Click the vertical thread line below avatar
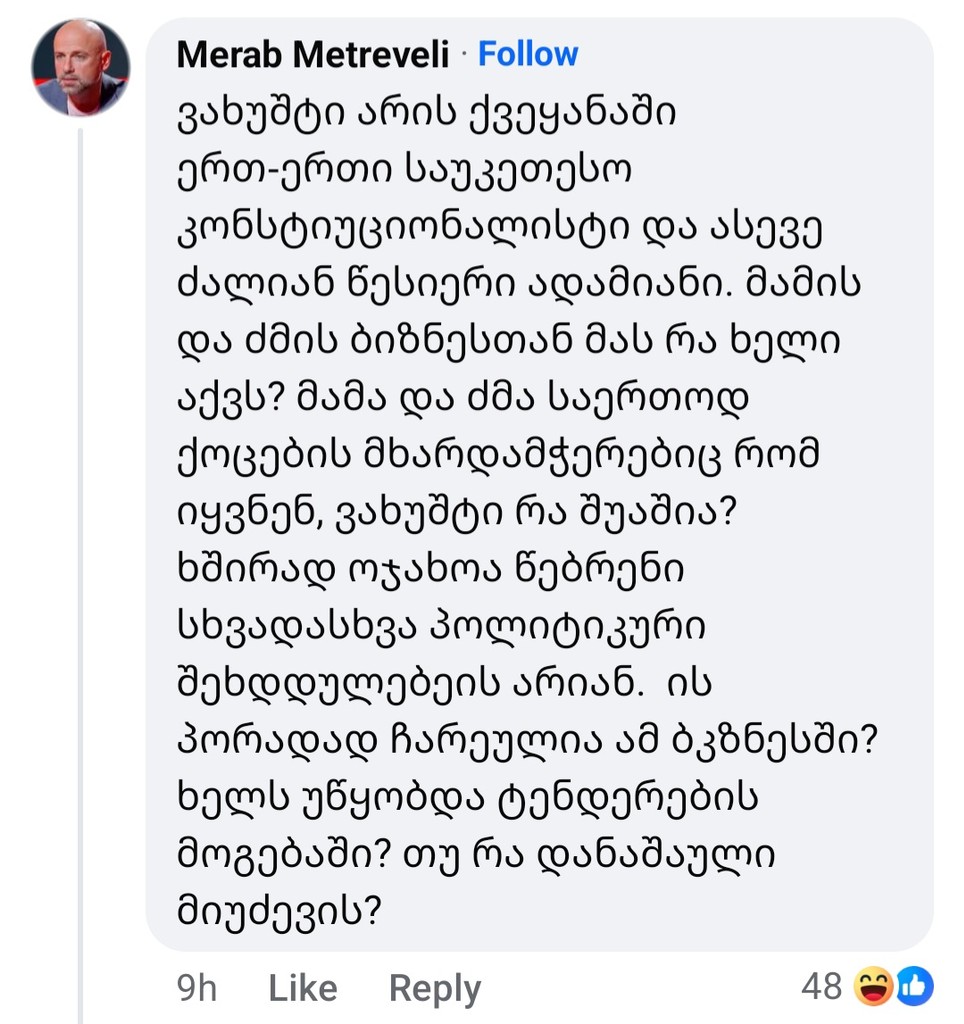The width and height of the screenshot is (964, 1024). 81,575
